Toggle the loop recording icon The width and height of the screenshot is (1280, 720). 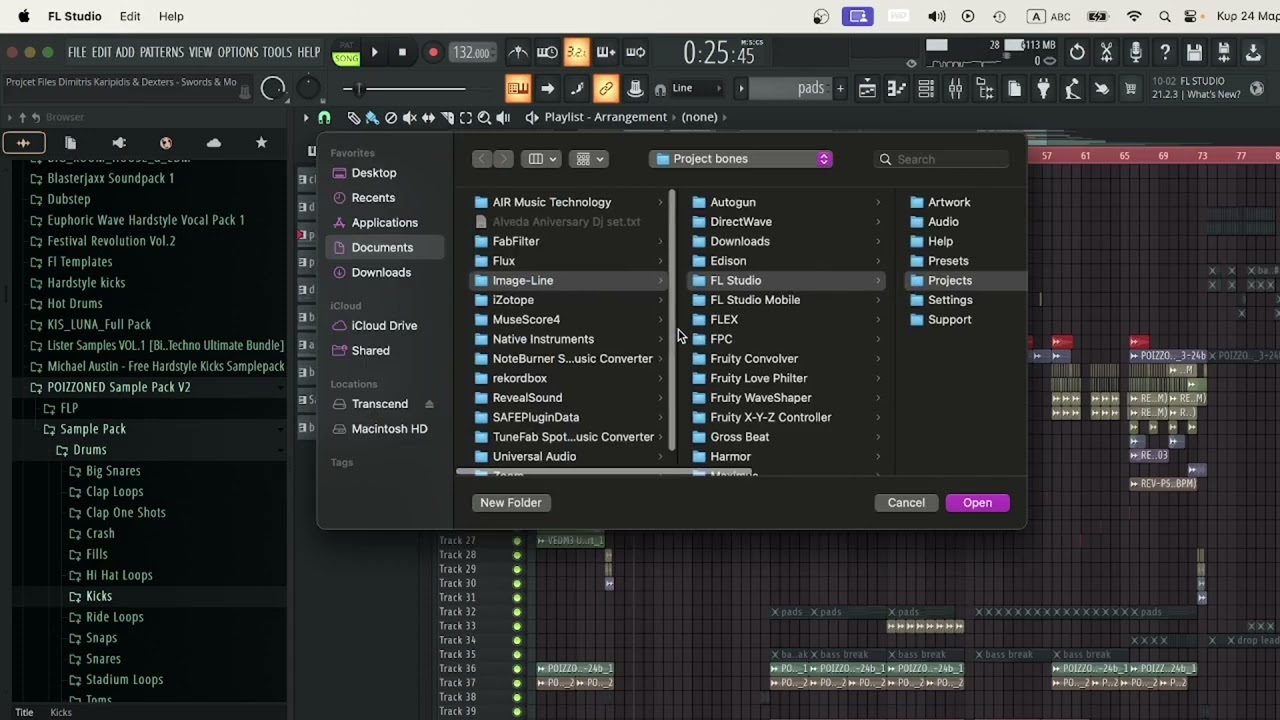tap(635, 52)
